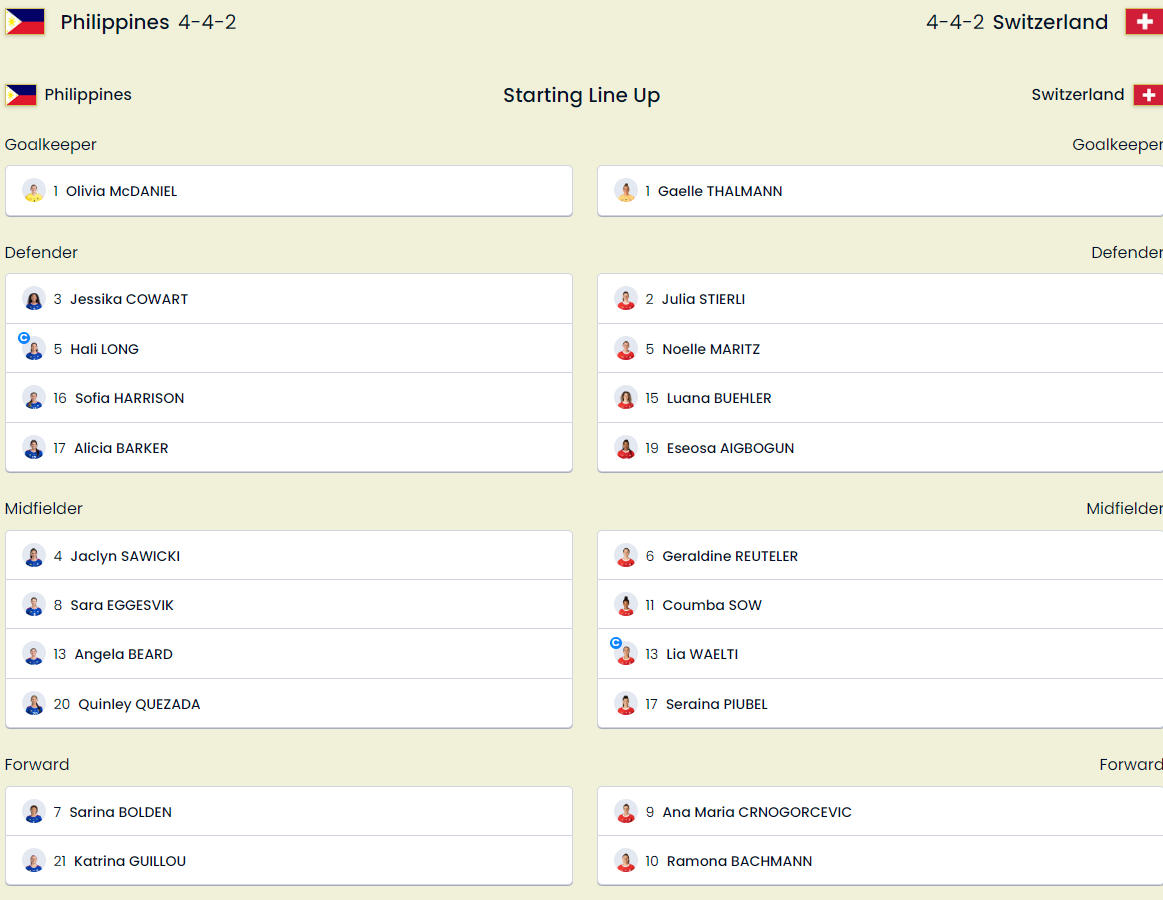The width and height of the screenshot is (1163, 900).
Task: Open Ramona Bachmann's player profile
Action: tap(738, 861)
